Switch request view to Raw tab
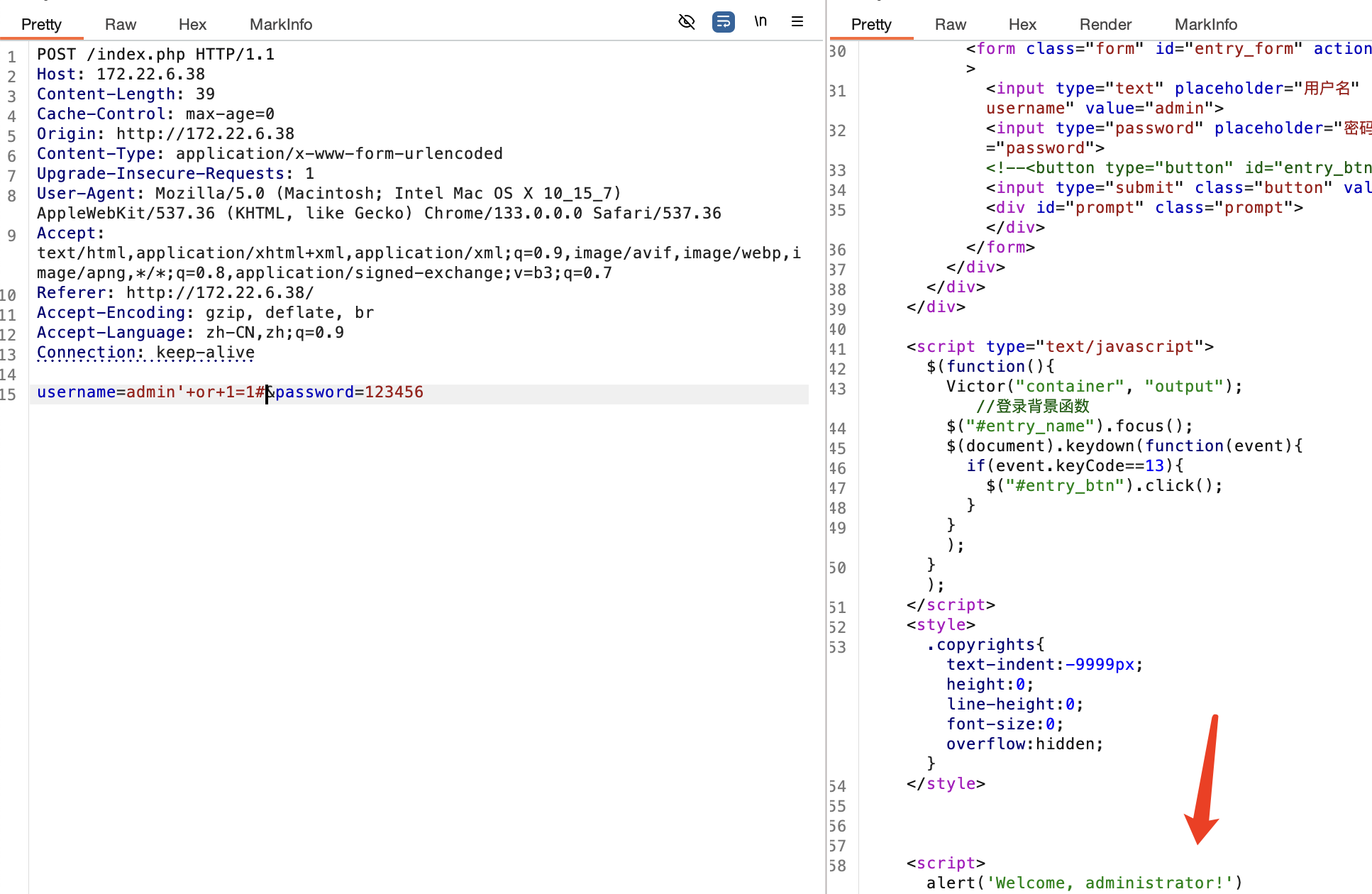Viewport: 1372px width, 894px height. (120, 24)
